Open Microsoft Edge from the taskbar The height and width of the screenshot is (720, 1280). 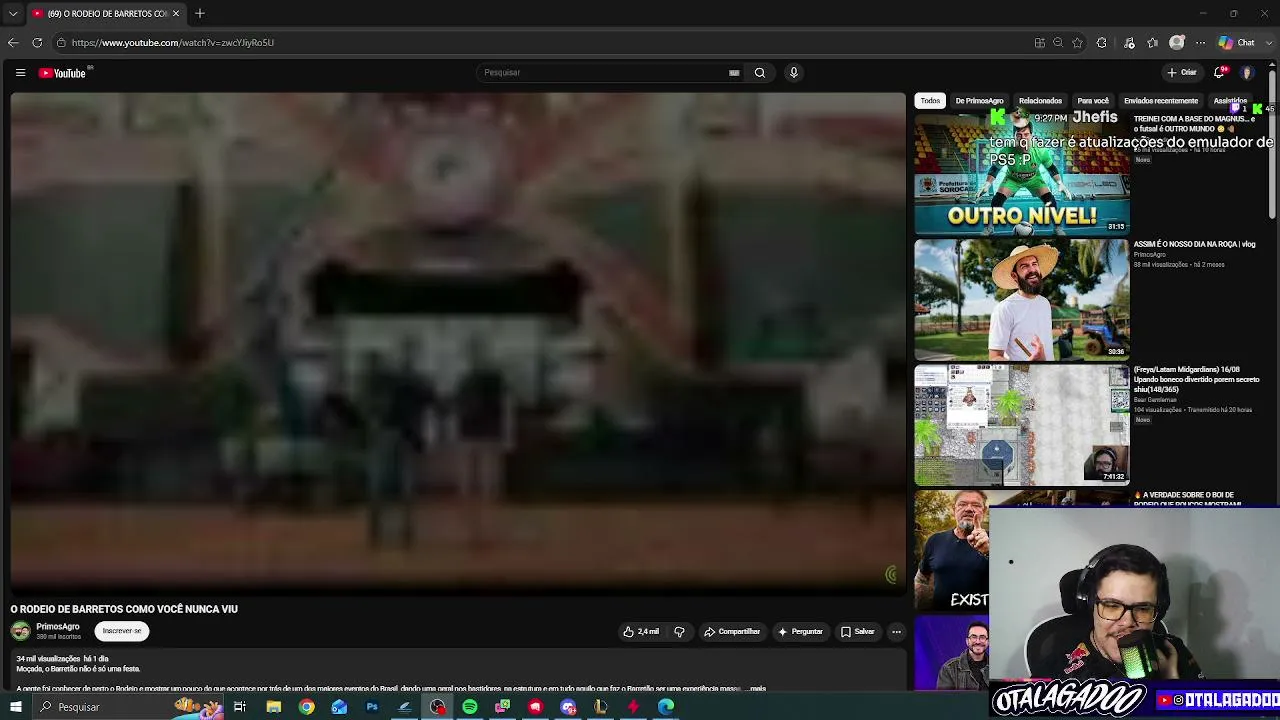tap(666, 707)
